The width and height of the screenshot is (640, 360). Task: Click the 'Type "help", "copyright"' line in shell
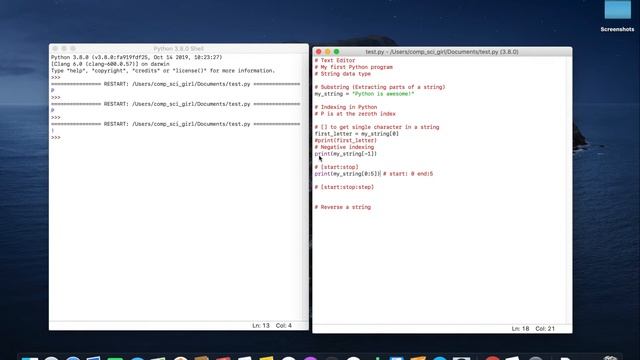pos(163,71)
